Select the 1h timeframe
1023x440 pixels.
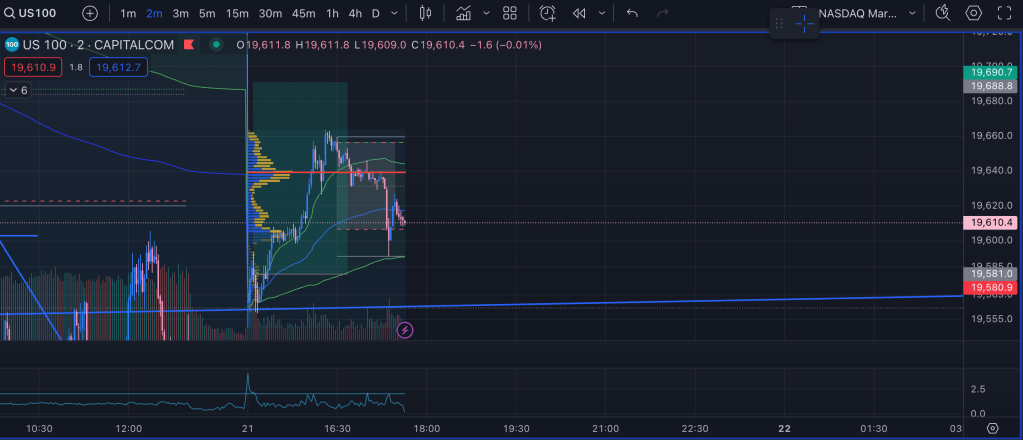(x=332, y=13)
